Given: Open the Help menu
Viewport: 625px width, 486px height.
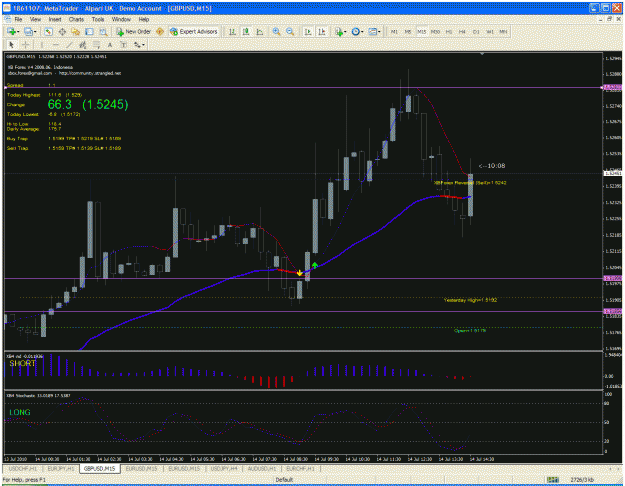Looking at the screenshot, I should (143, 19).
